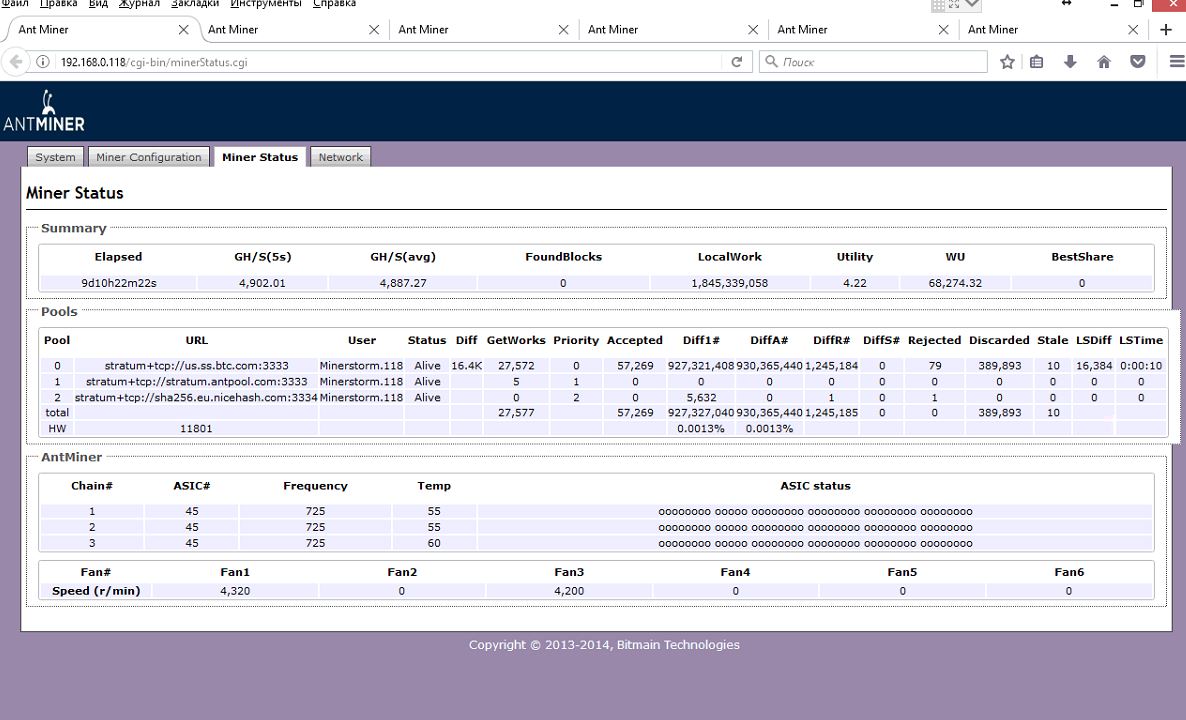Click the BestShare column header
The width and height of the screenshot is (1186, 720).
tap(1082, 256)
